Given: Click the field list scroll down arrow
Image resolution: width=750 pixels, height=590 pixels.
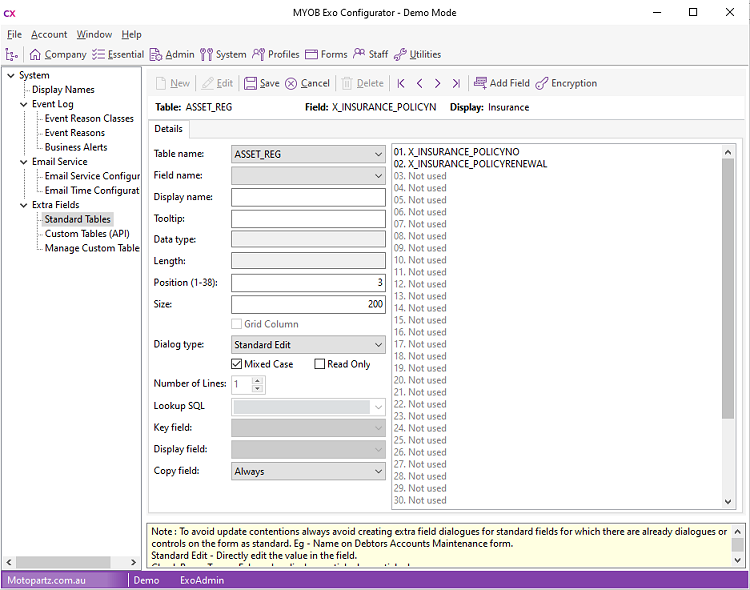Looking at the screenshot, I should (728, 501).
